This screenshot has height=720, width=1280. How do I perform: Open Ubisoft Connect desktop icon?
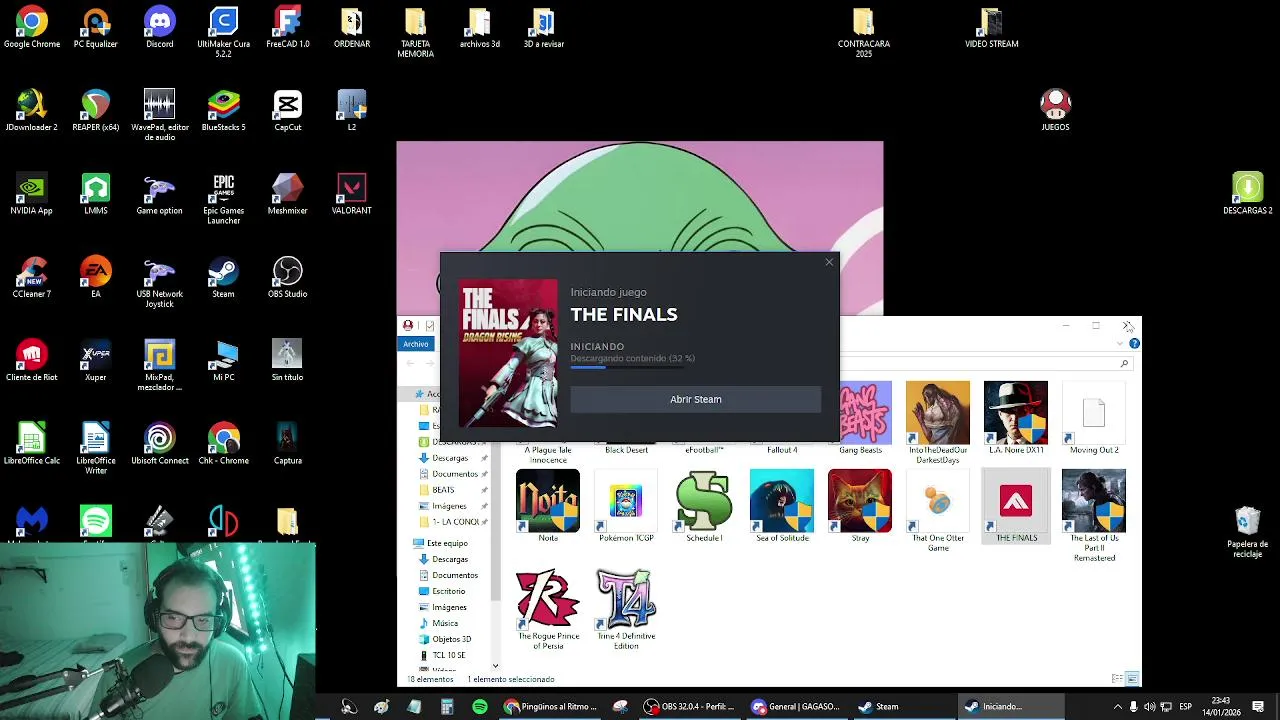[x=160, y=444]
